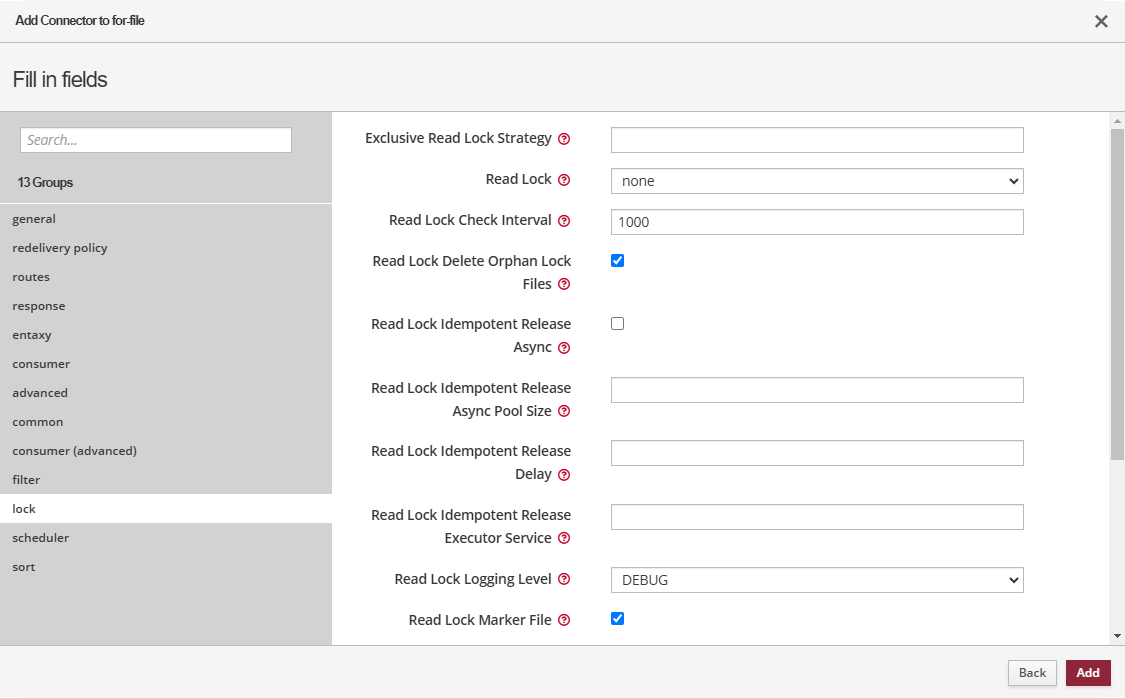The image size is (1125, 698).
Task: Open the Read Lock dropdown showing none
Action: [816, 181]
